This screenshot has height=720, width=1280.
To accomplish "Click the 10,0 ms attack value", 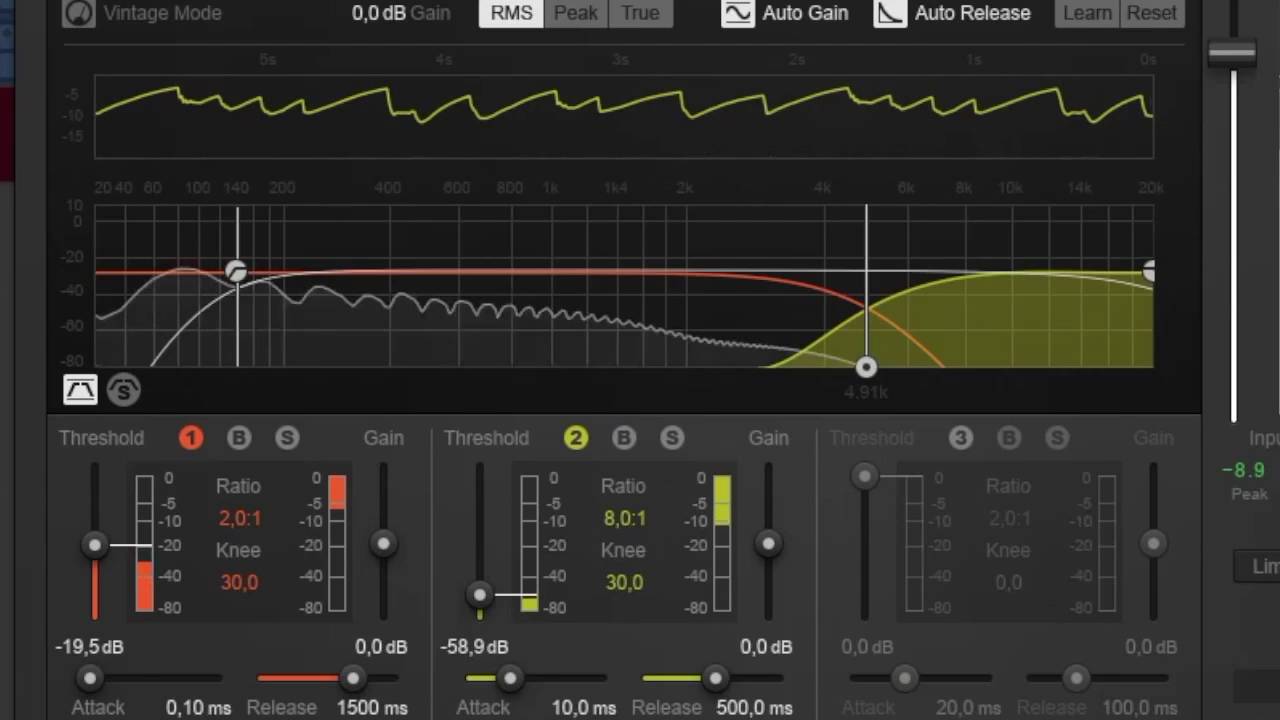I will 584,708.
